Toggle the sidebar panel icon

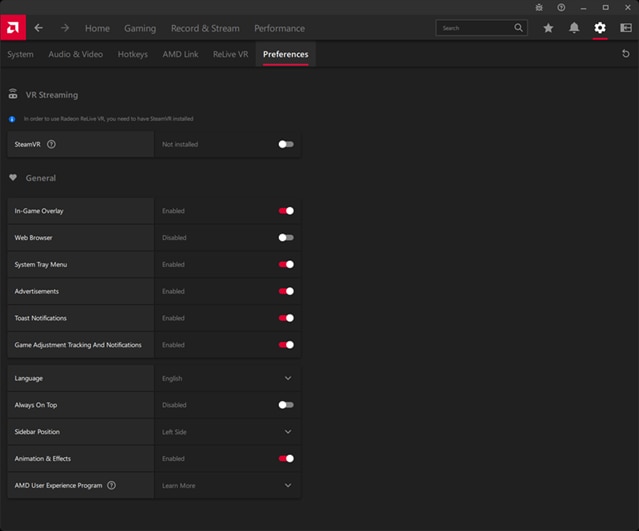pyautogui.click(x=626, y=28)
